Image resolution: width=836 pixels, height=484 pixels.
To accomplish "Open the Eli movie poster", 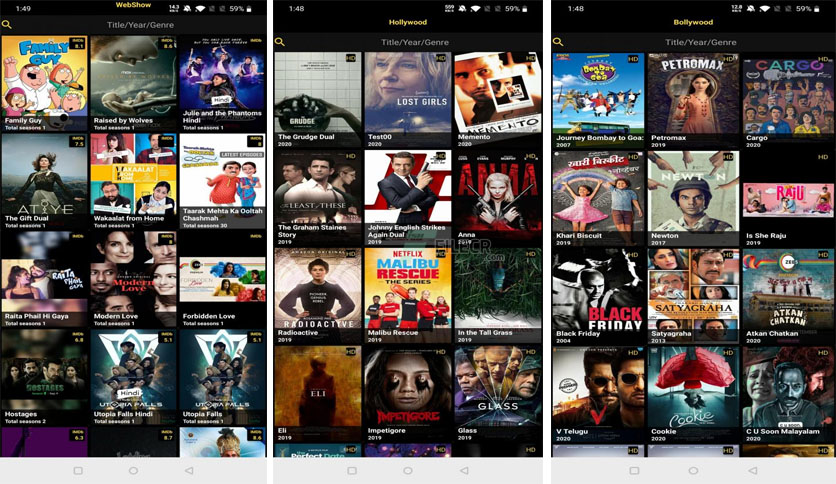I will click(318, 393).
